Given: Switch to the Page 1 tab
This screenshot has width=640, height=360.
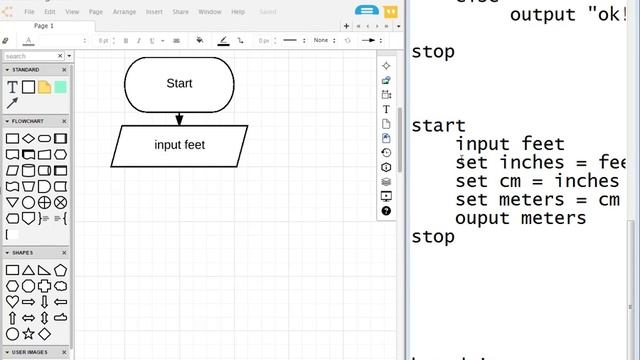Looking at the screenshot, I should [x=44, y=26].
